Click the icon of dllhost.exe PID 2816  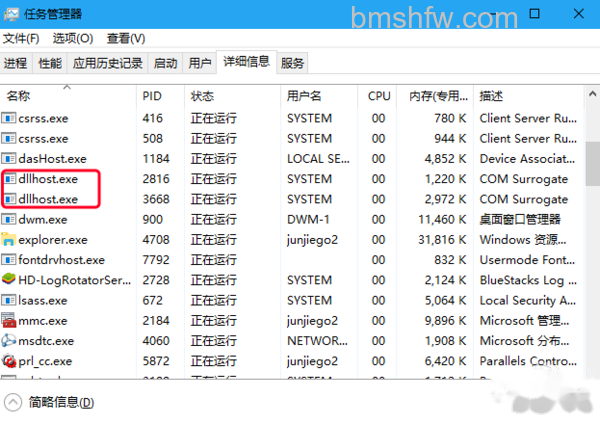[x=9, y=179]
